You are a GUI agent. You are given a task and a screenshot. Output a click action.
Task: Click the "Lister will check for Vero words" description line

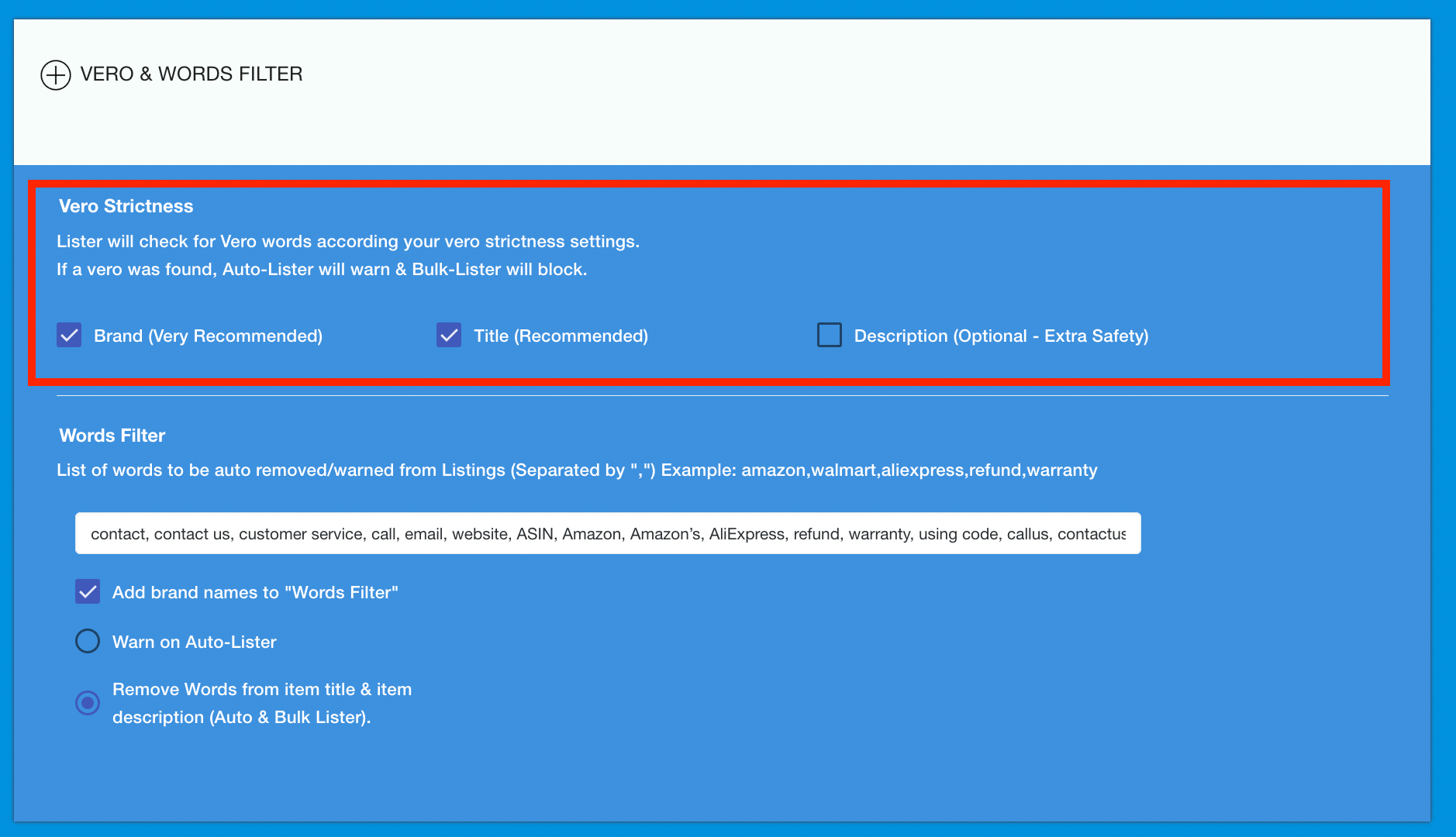point(348,242)
